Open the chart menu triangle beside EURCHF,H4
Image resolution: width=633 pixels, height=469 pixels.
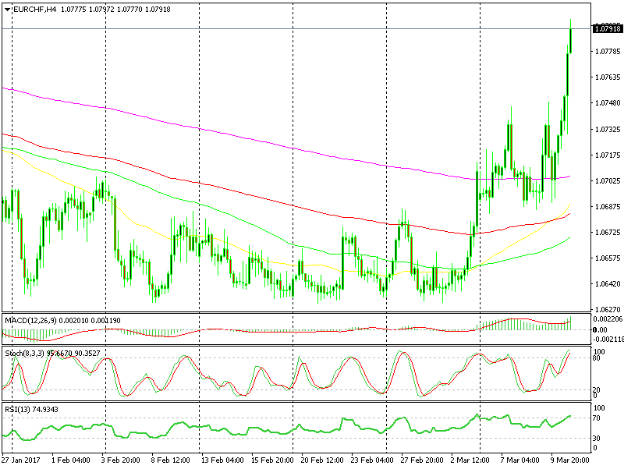point(8,9)
